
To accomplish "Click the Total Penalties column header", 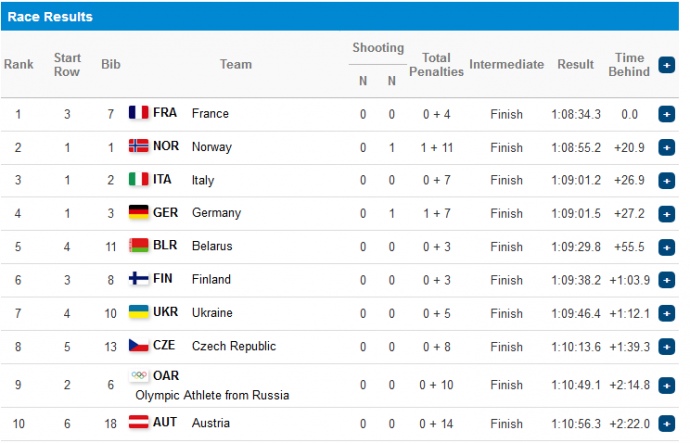I will 436,65.
